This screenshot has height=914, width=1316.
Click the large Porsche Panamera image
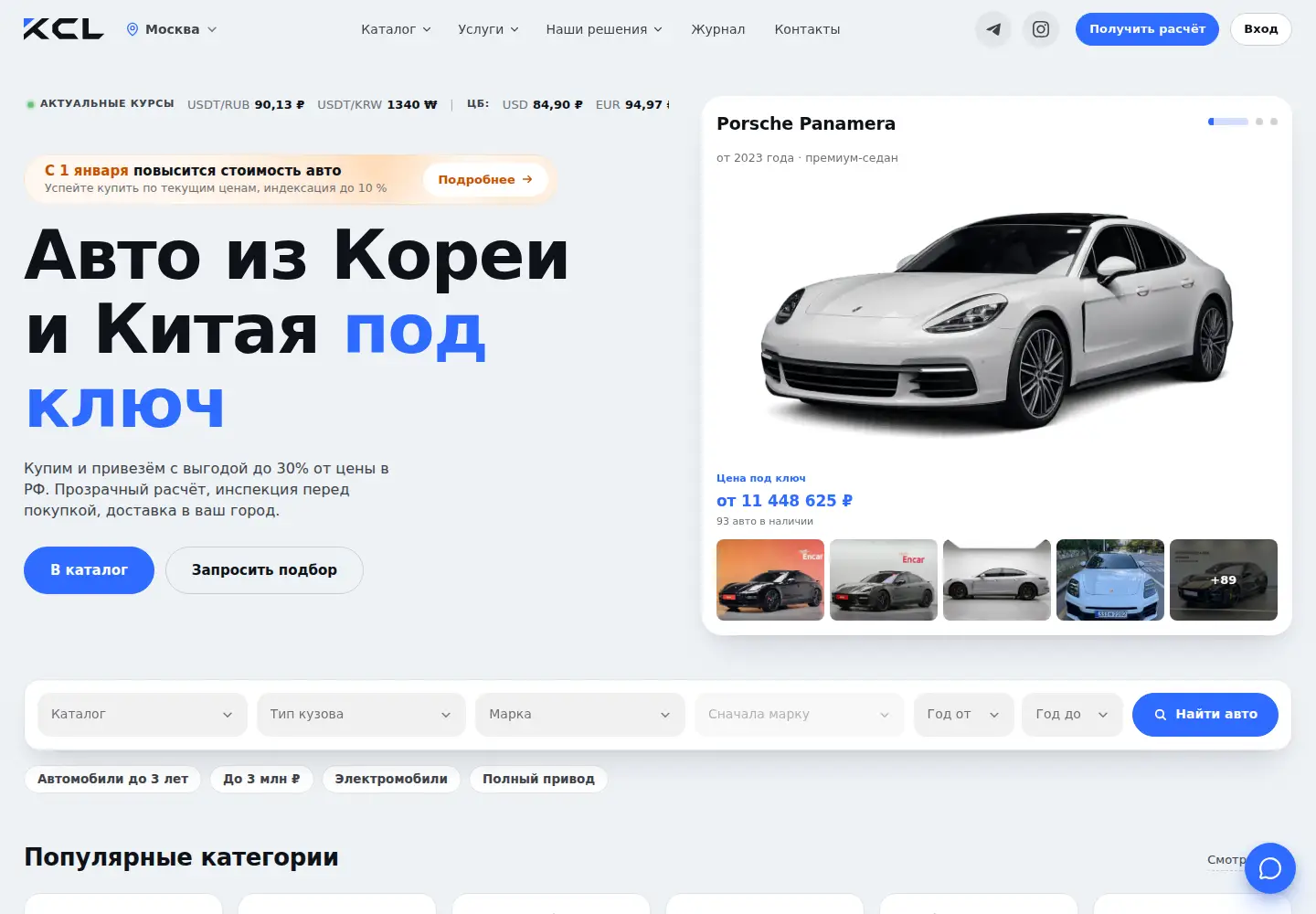coord(997,320)
